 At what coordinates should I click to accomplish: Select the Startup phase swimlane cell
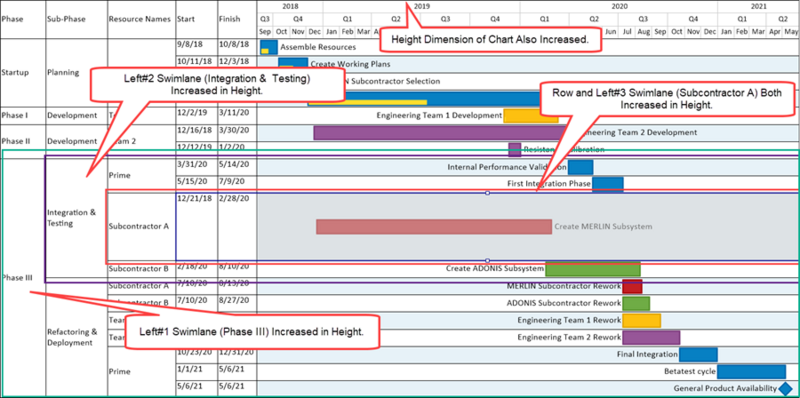click(x=23, y=72)
